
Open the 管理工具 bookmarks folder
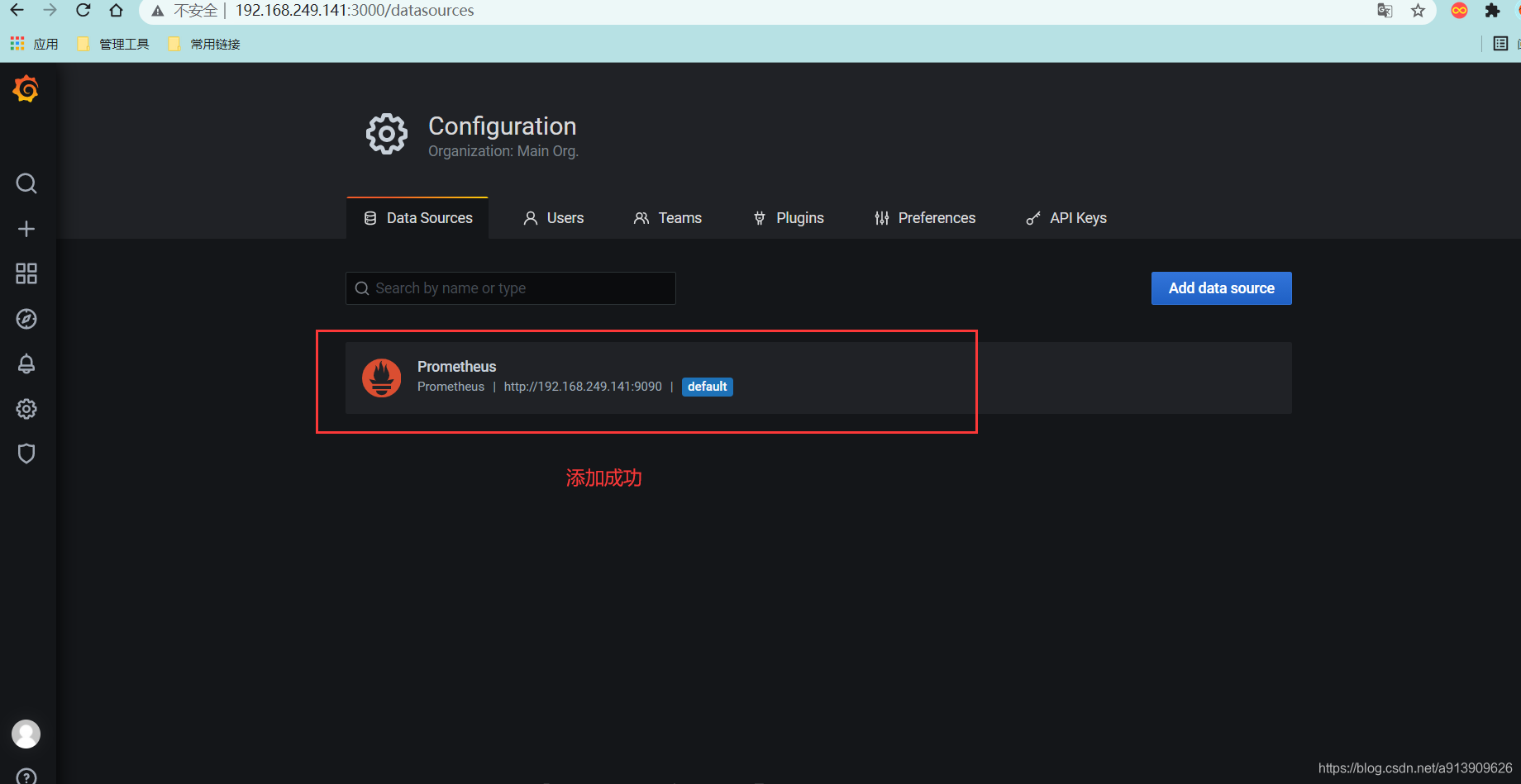[113, 44]
